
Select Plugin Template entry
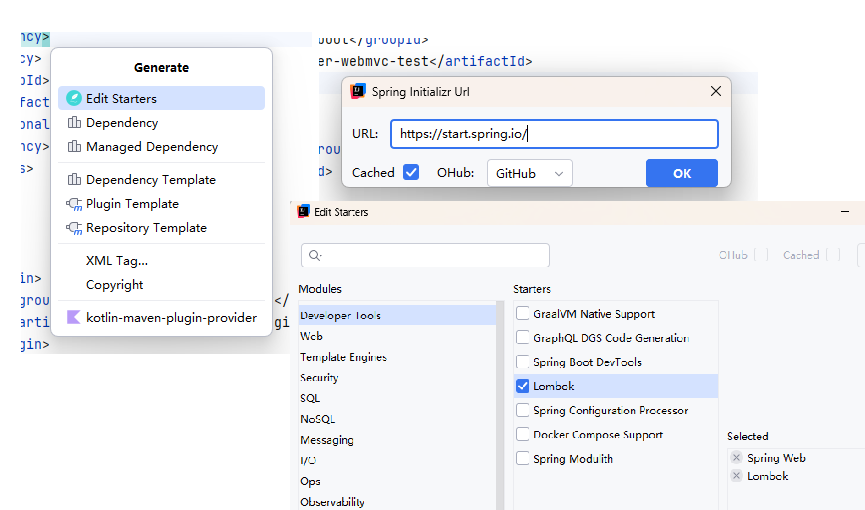point(161,204)
